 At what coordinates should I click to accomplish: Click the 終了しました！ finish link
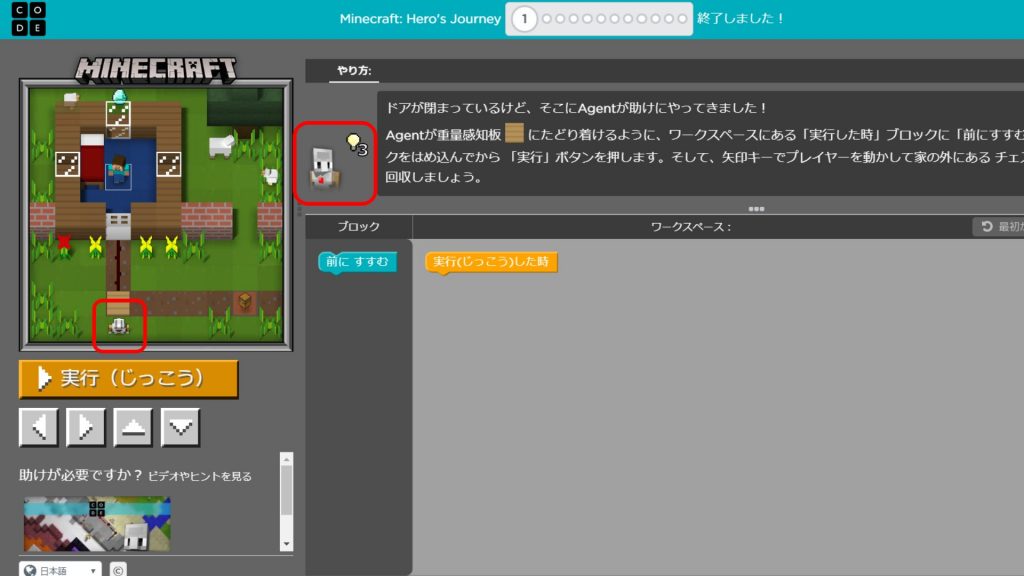click(741, 18)
